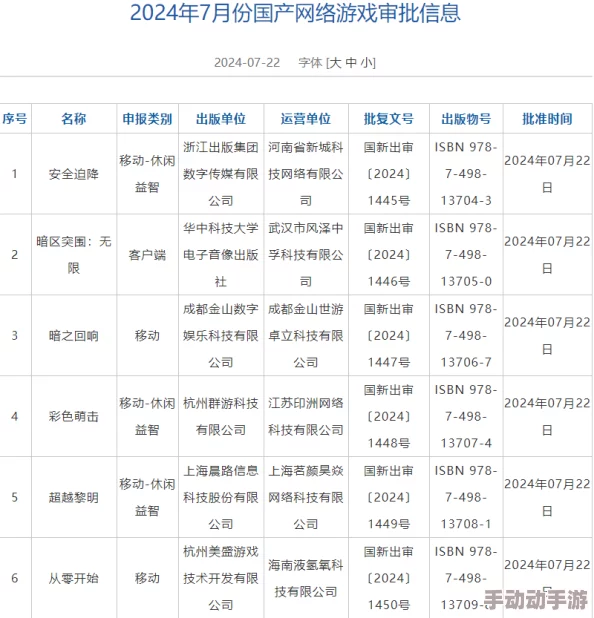Screen dimensions: 594x618
Task: Click approval number 国新出审〔2024〕1450号
Action: pyautogui.click(x=389, y=578)
